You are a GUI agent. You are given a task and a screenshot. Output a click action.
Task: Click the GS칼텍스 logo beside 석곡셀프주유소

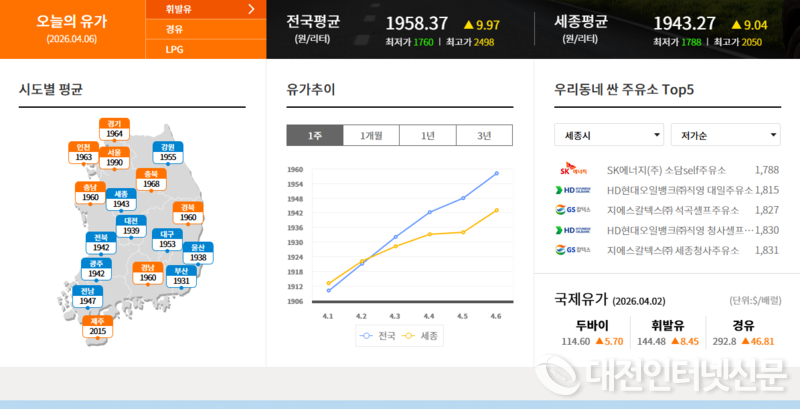[574, 210]
